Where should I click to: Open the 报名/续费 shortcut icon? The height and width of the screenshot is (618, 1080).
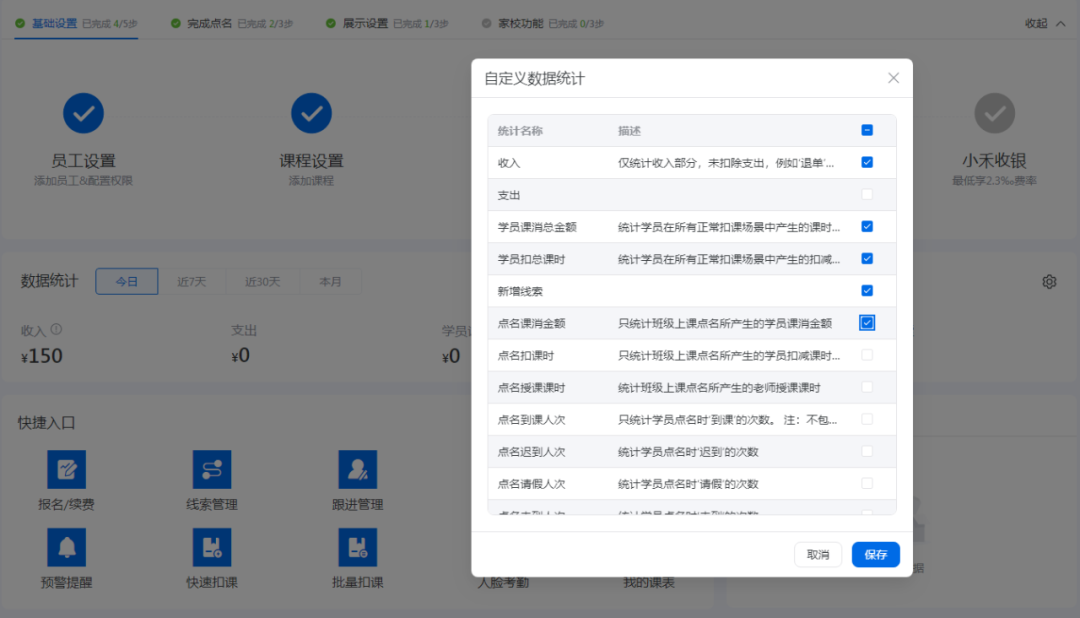tap(66, 469)
